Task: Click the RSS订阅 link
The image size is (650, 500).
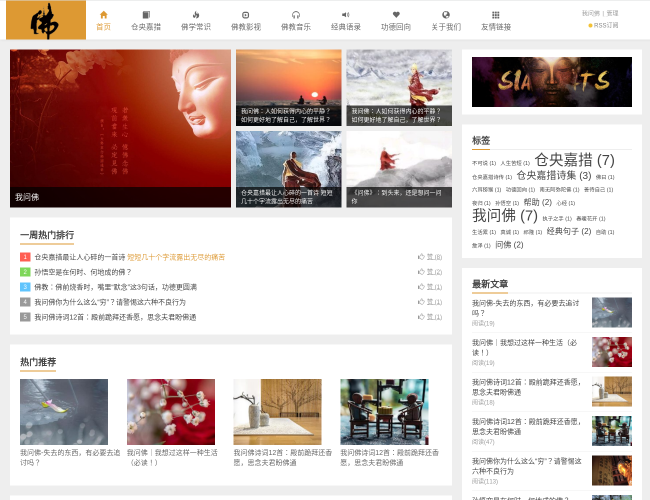Action: pyautogui.click(x=606, y=25)
